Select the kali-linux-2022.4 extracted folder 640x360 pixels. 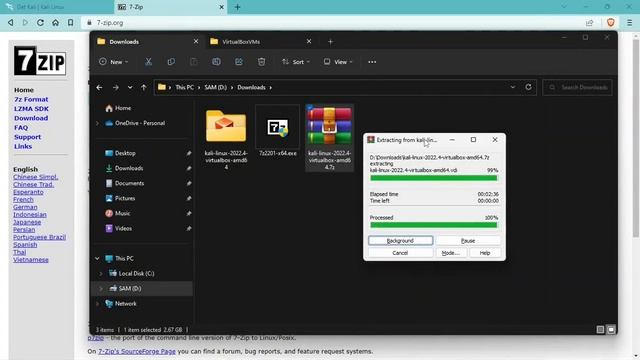(226, 139)
